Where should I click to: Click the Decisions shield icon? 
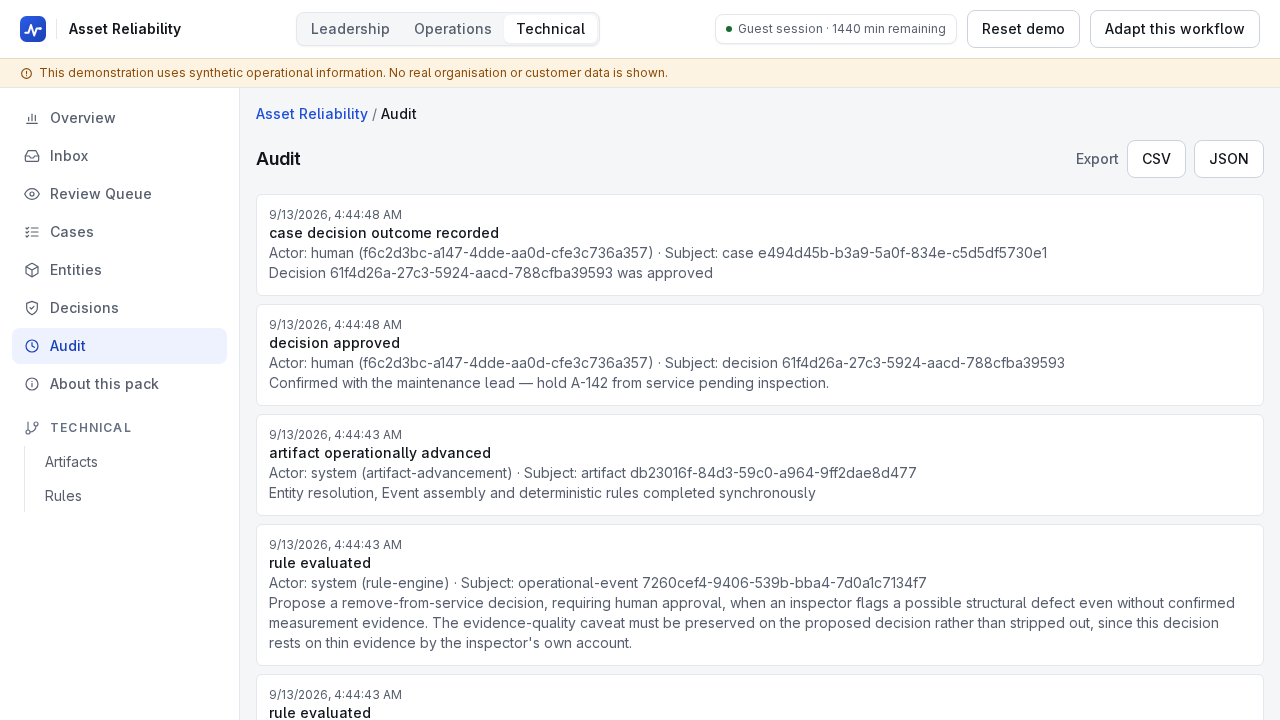point(32,308)
